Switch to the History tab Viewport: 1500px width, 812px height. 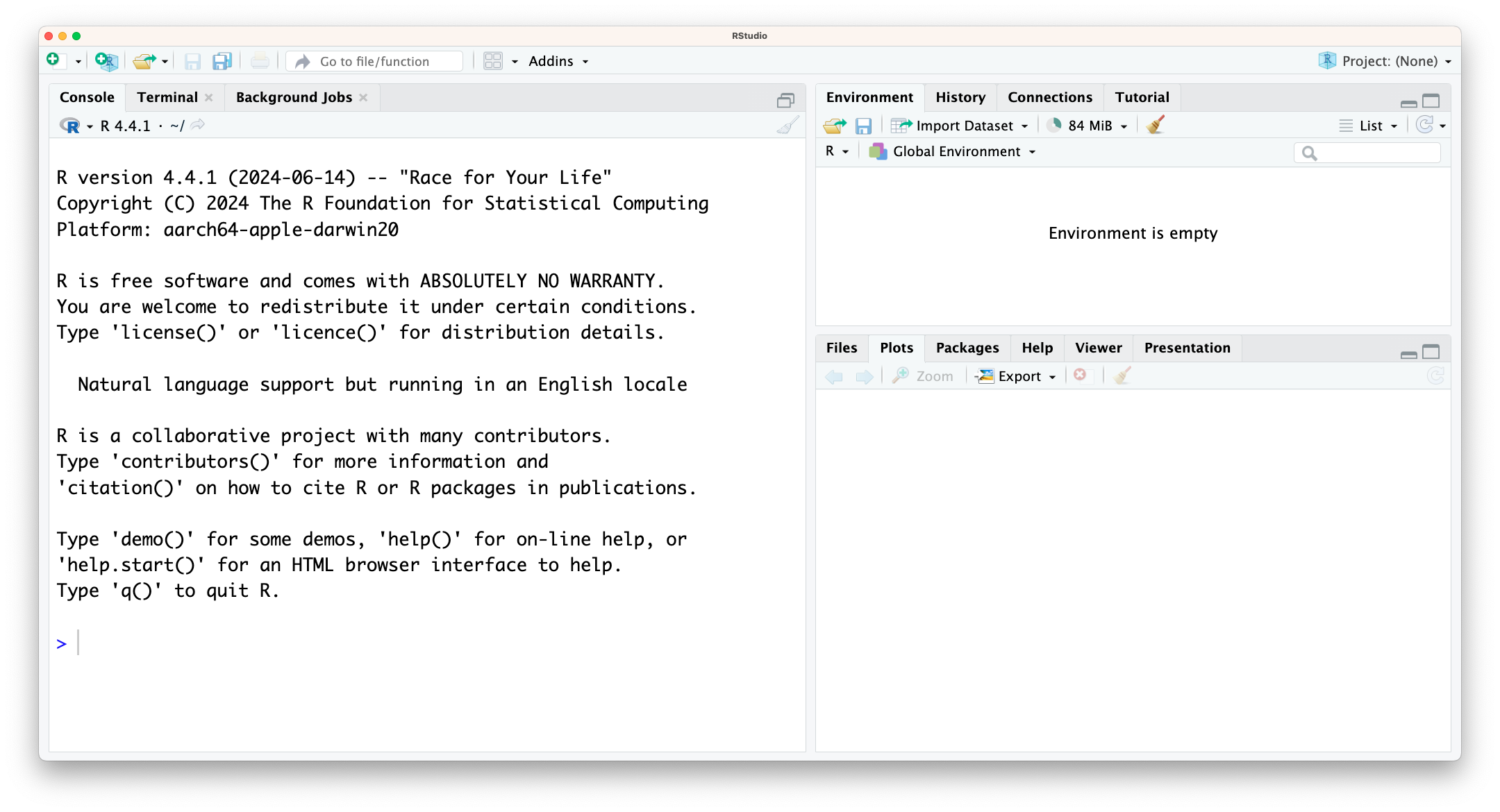(960, 97)
